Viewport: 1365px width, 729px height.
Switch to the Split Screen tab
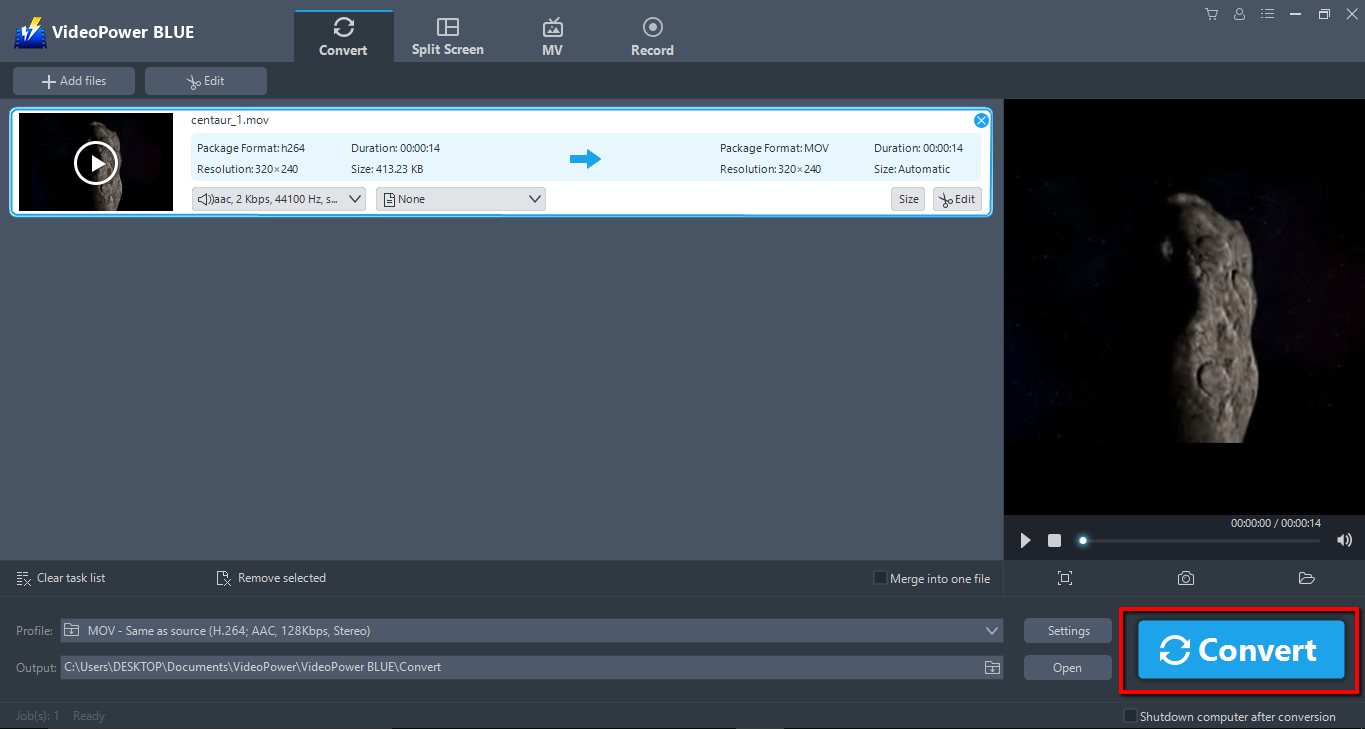coord(447,35)
